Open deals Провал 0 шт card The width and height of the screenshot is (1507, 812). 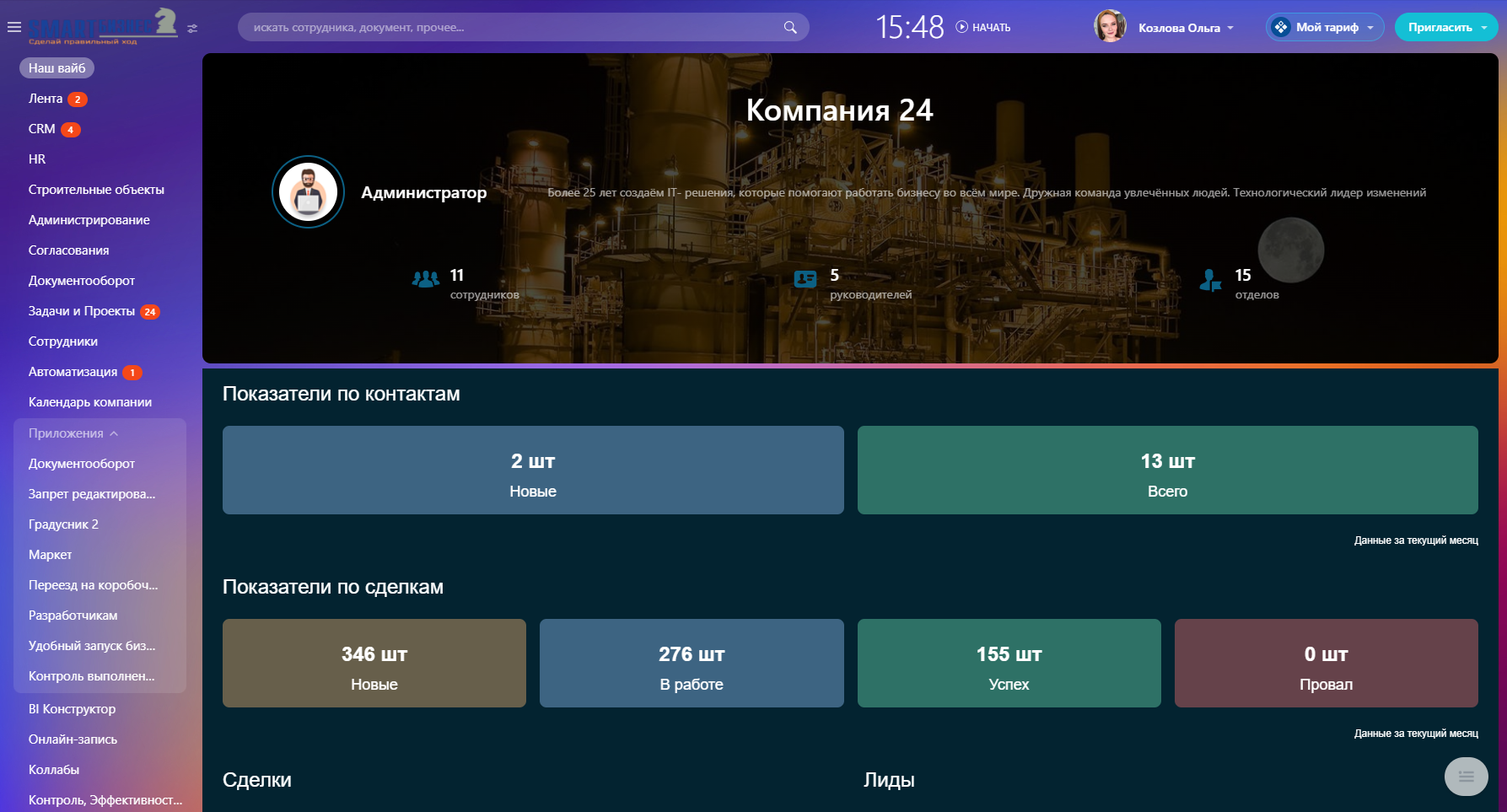tap(1327, 663)
